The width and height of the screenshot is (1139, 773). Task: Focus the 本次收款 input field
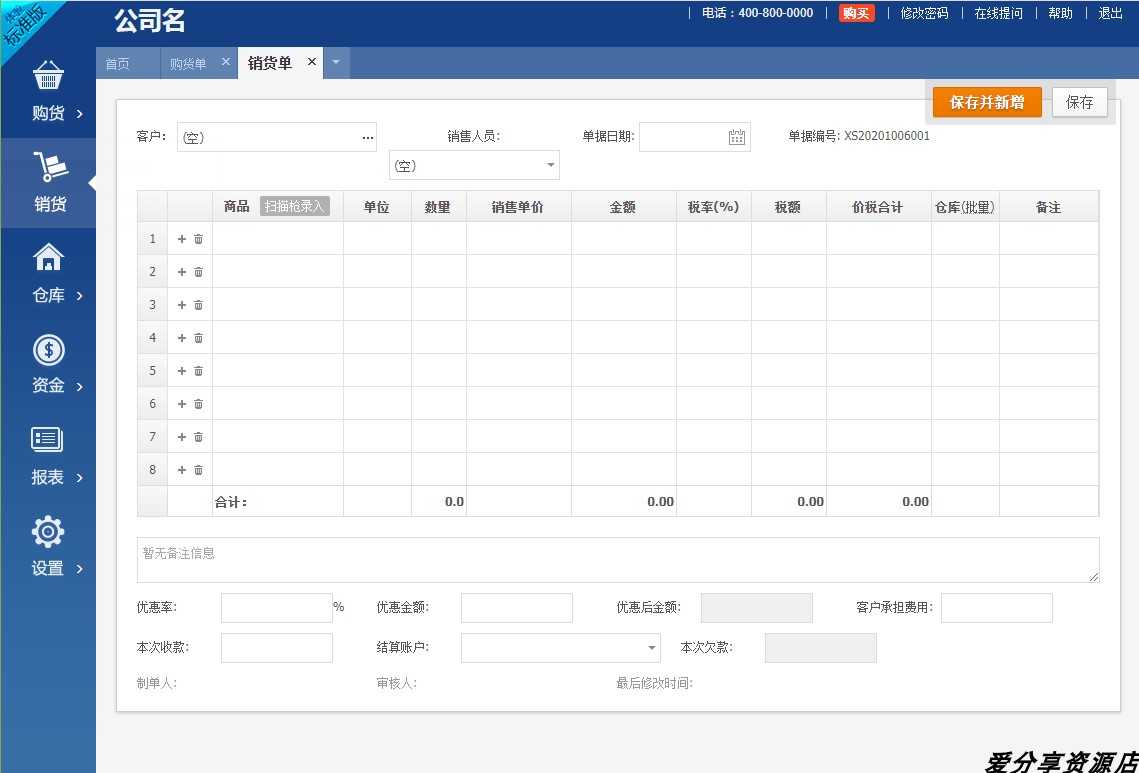[x=277, y=648]
